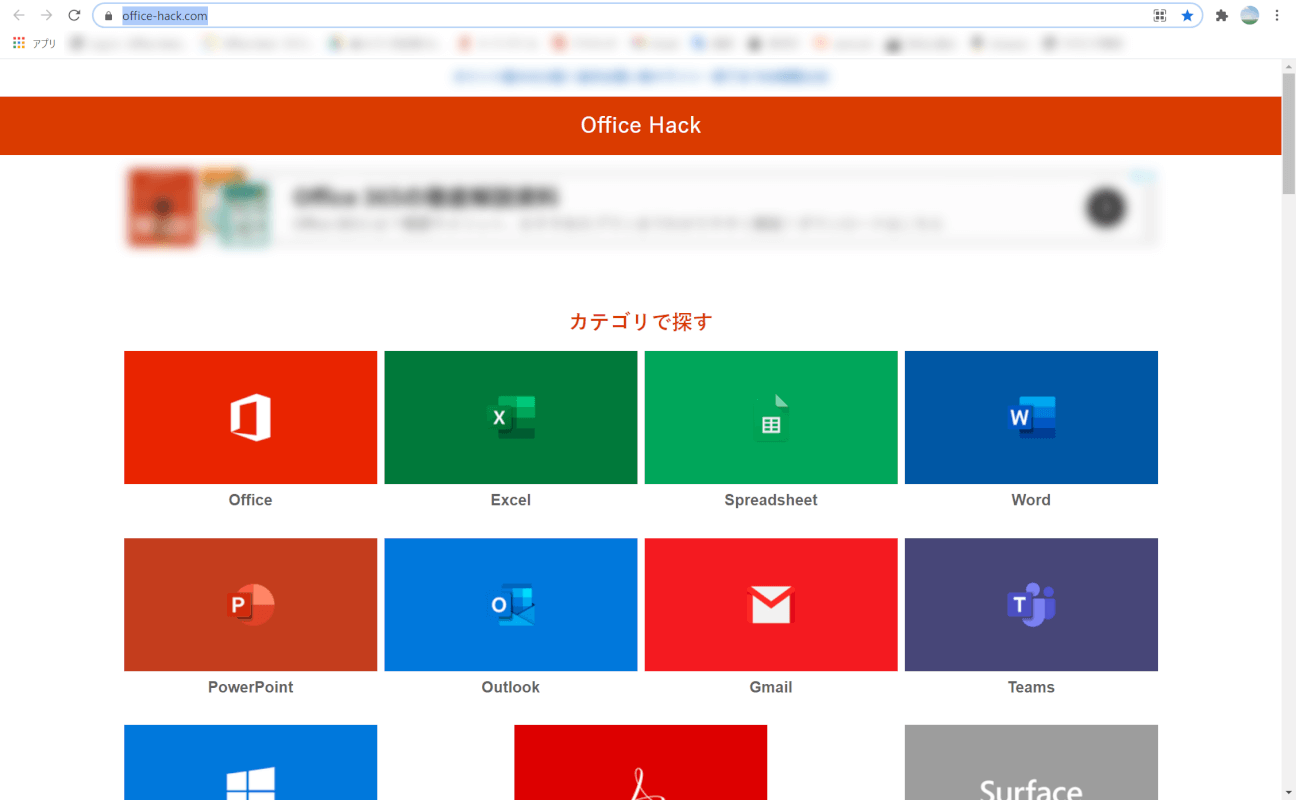1296x800 pixels.
Task: Click the カテゴリで探す heading
Action: click(x=641, y=322)
